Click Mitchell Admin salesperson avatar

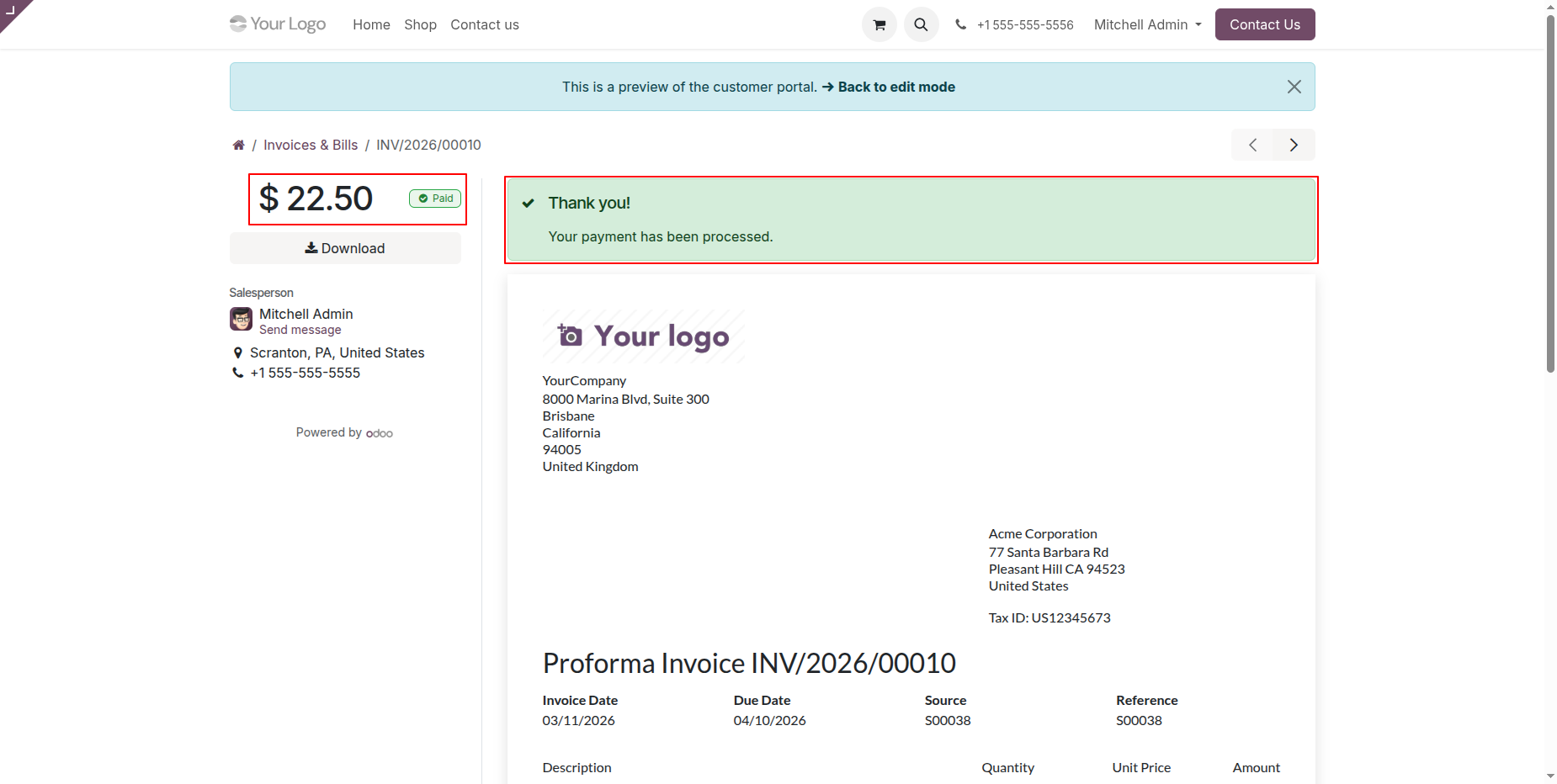click(241, 320)
